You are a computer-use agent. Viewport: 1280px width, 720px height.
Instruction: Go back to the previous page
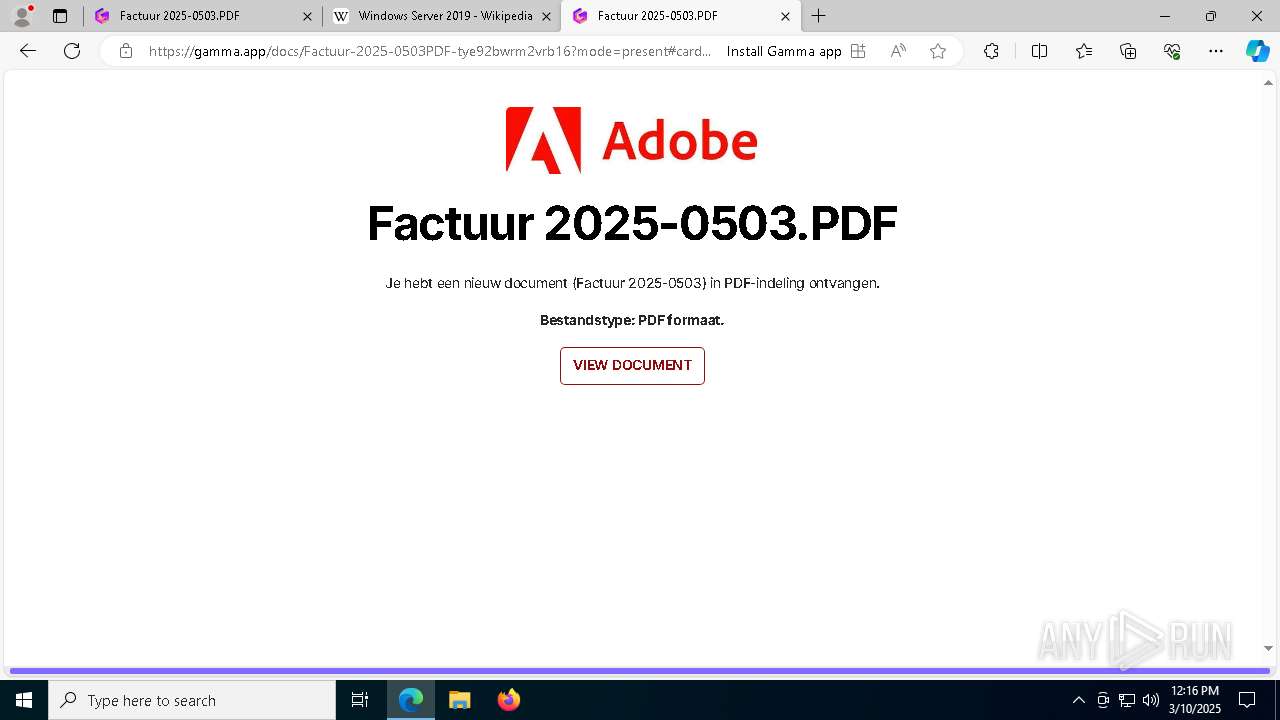point(28,51)
